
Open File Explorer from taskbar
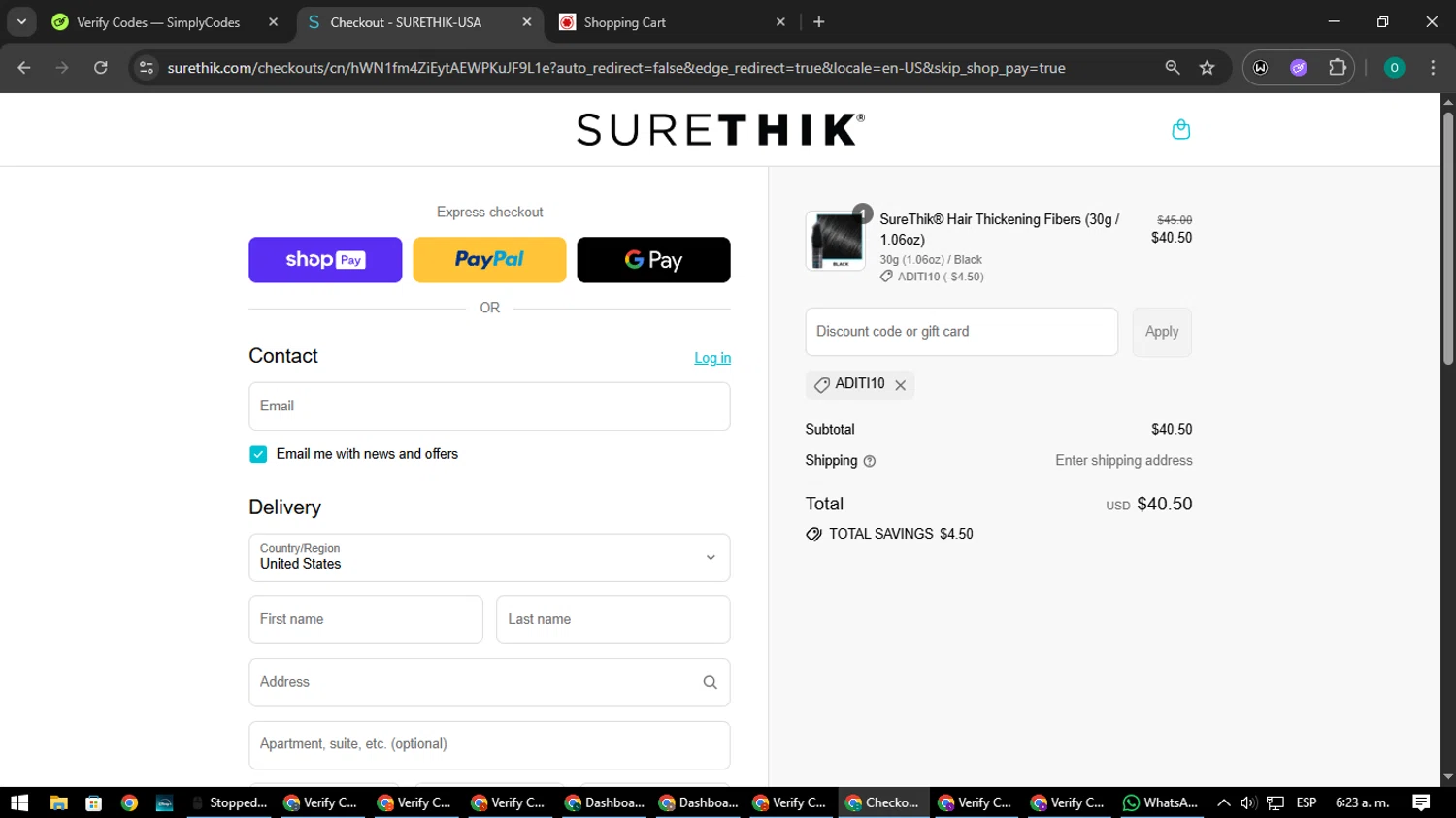pyautogui.click(x=58, y=802)
